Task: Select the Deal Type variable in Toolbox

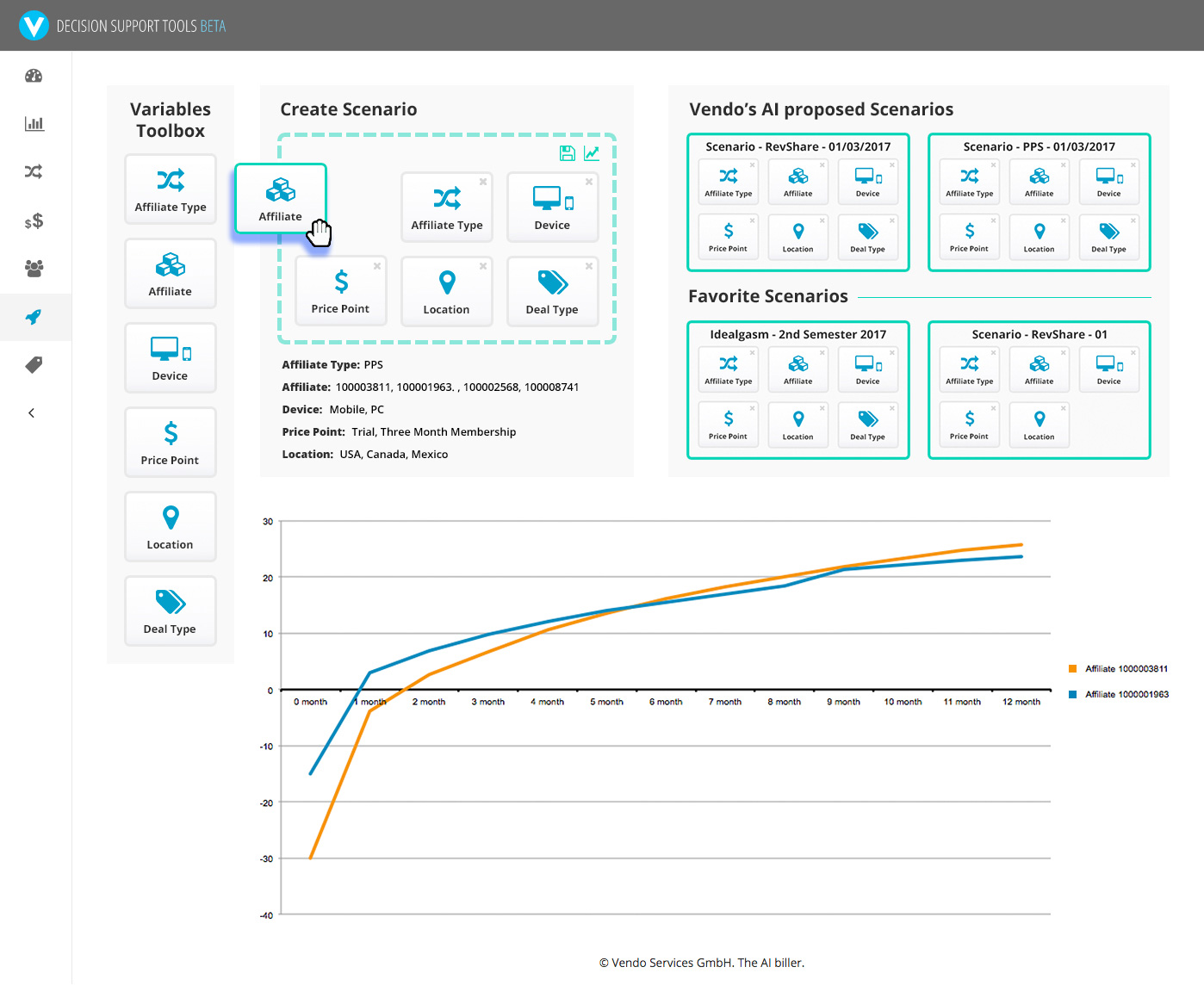Action: point(171,611)
